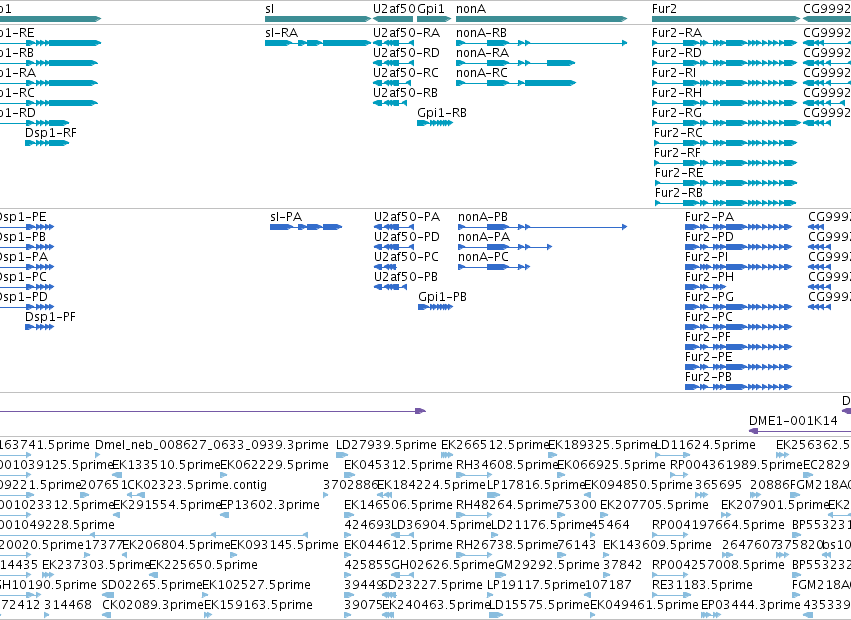Choose the Fur2-RH transcript label
The image size is (851, 620).
(x=677, y=93)
